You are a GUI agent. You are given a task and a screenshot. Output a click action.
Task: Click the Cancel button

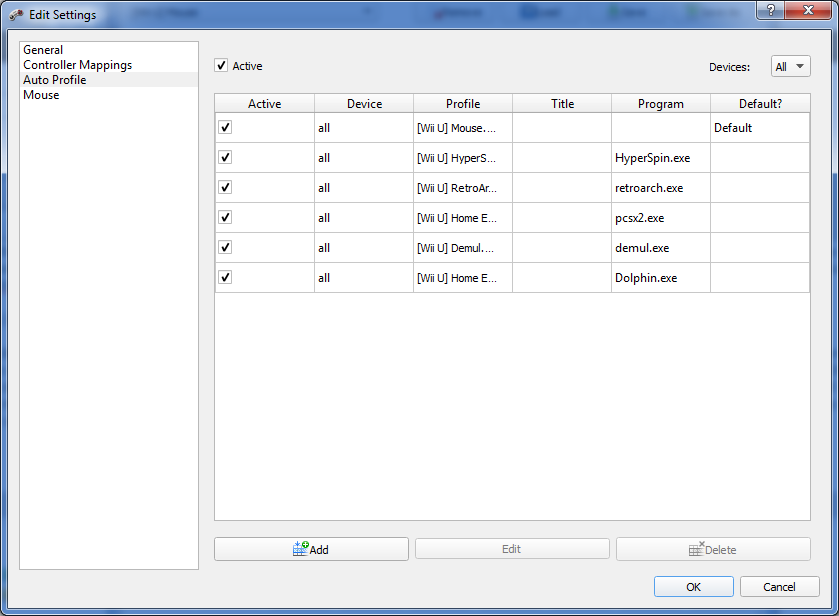point(779,587)
